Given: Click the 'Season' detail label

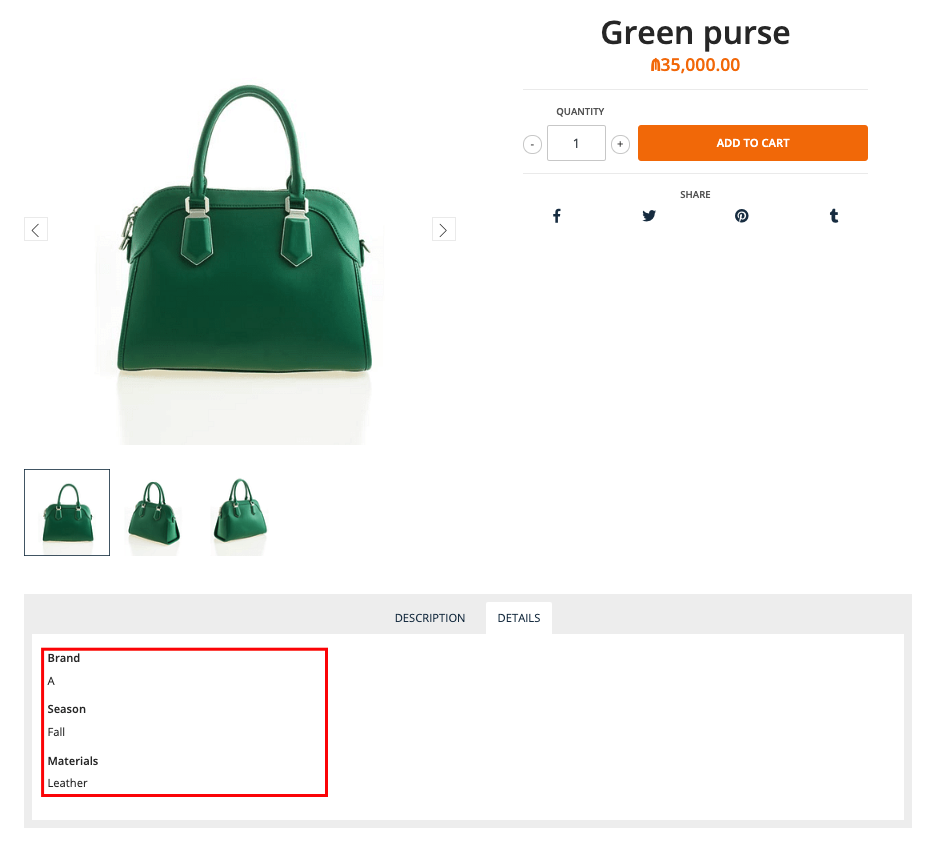Looking at the screenshot, I should [x=66, y=709].
